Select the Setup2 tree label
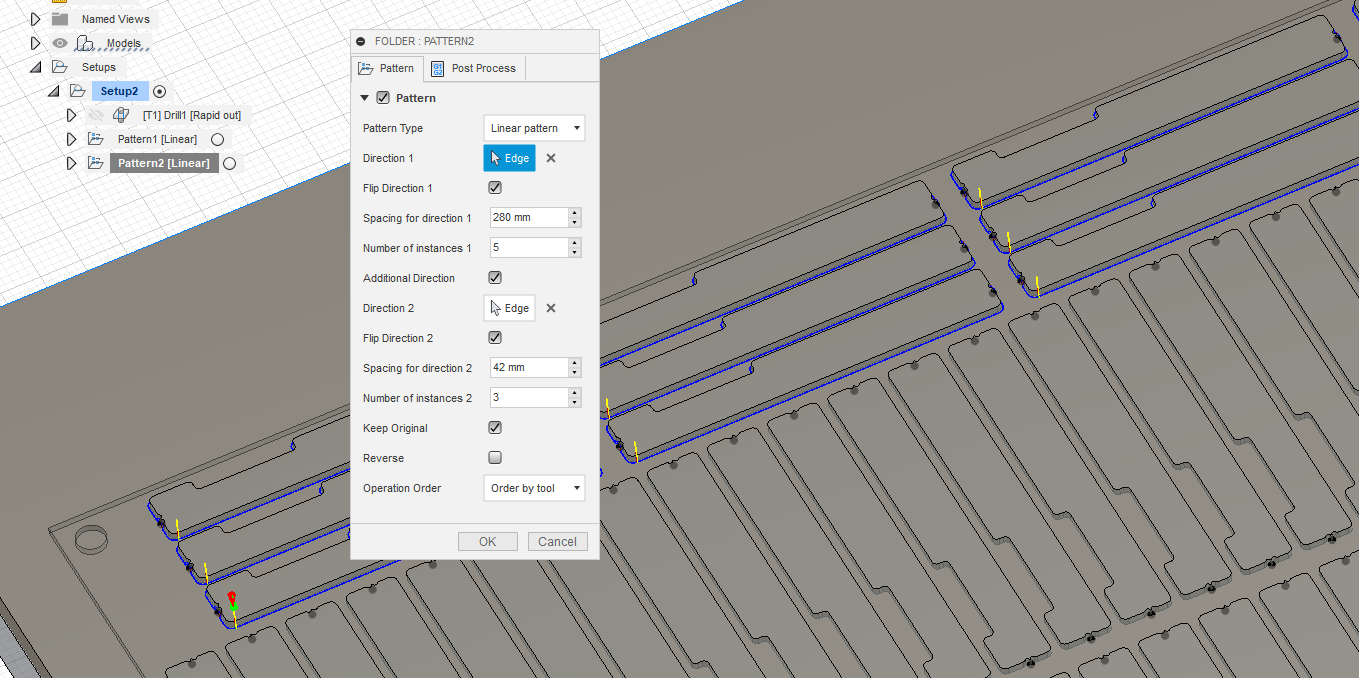Screen dimensions: 1359x678 point(120,91)
